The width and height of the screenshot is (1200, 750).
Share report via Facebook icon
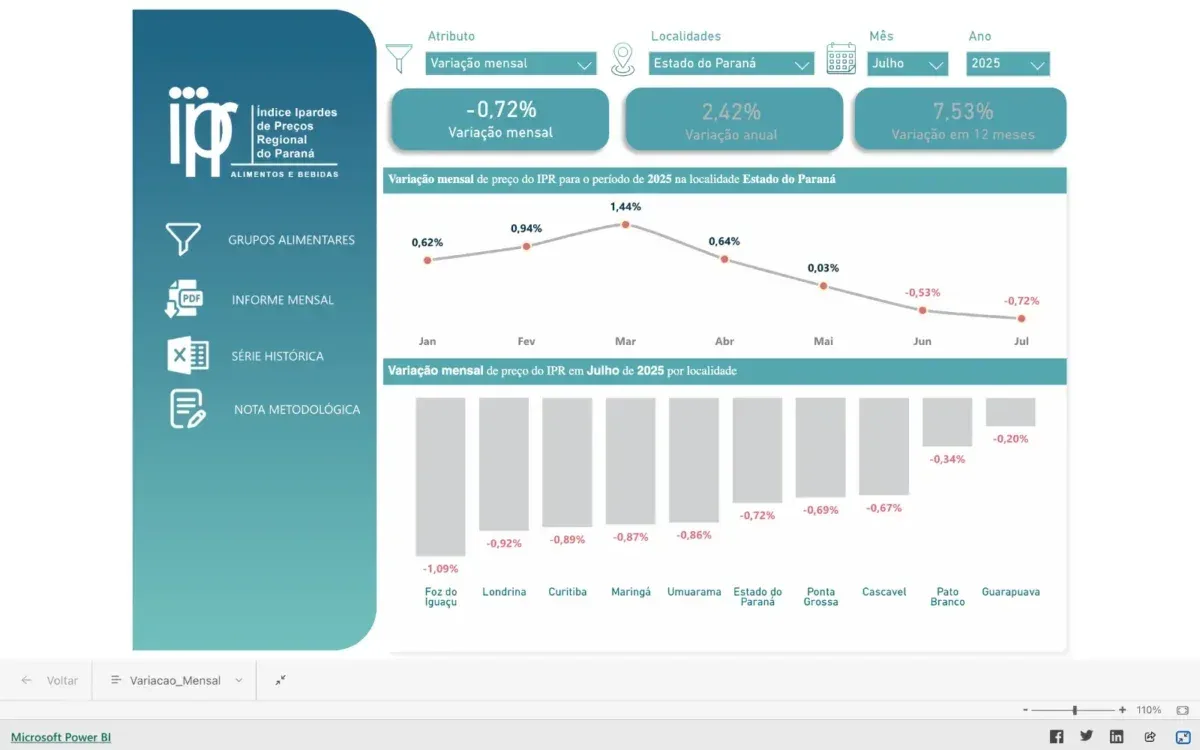coord(1057,737)
